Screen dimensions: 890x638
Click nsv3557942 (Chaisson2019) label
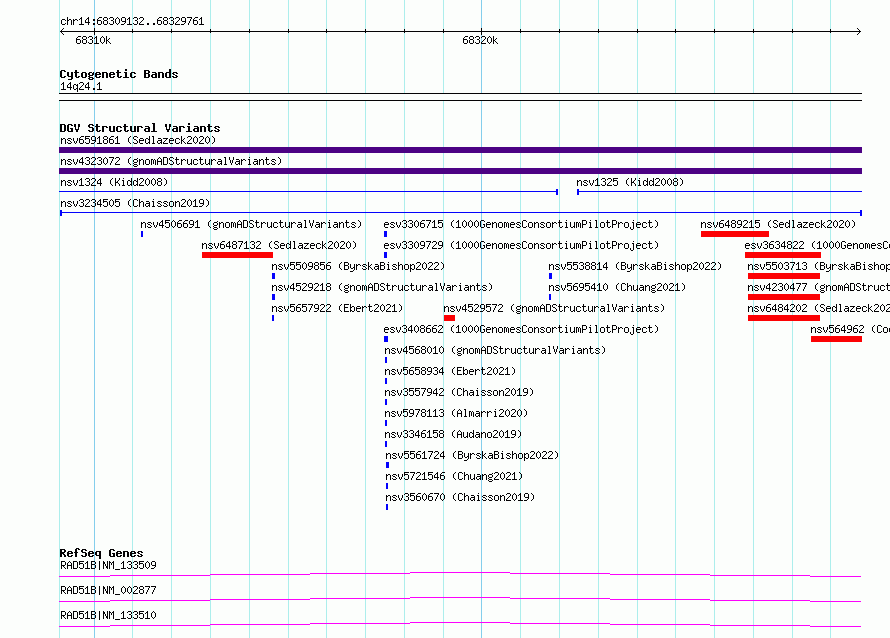459,392
